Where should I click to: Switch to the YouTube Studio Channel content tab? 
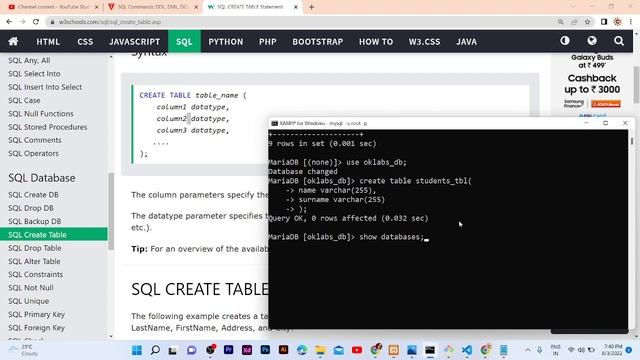click(53, 7)
